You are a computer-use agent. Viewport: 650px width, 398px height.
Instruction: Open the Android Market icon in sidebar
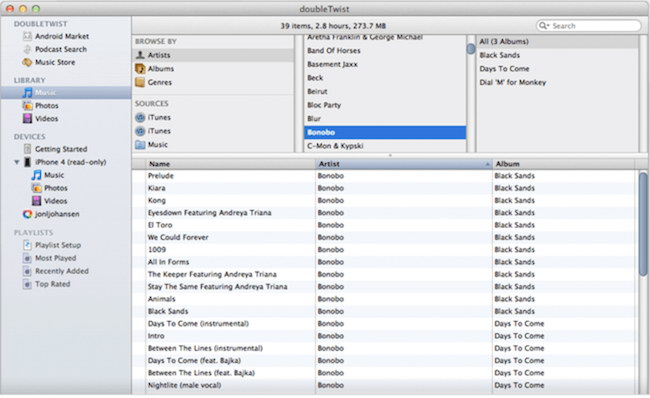tap(27, 36)
